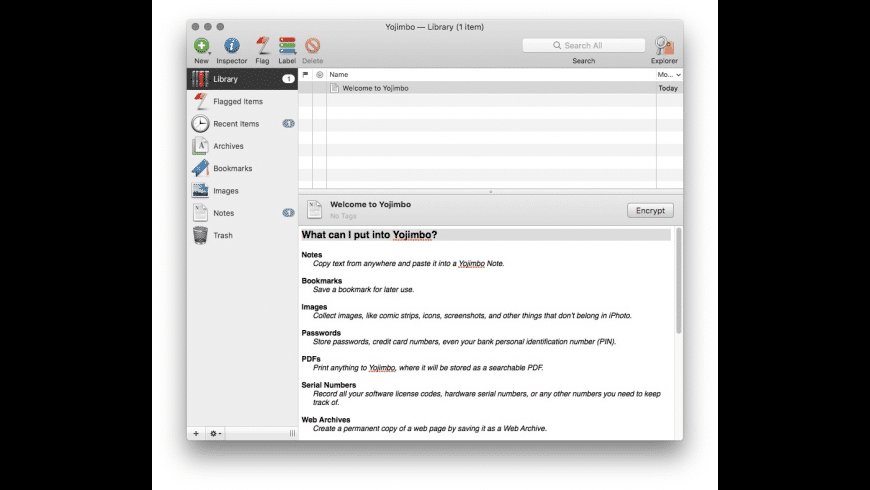The width and height of the screenshot is (870, 490).
Task: Open the Notes collection
Action: 242,213
